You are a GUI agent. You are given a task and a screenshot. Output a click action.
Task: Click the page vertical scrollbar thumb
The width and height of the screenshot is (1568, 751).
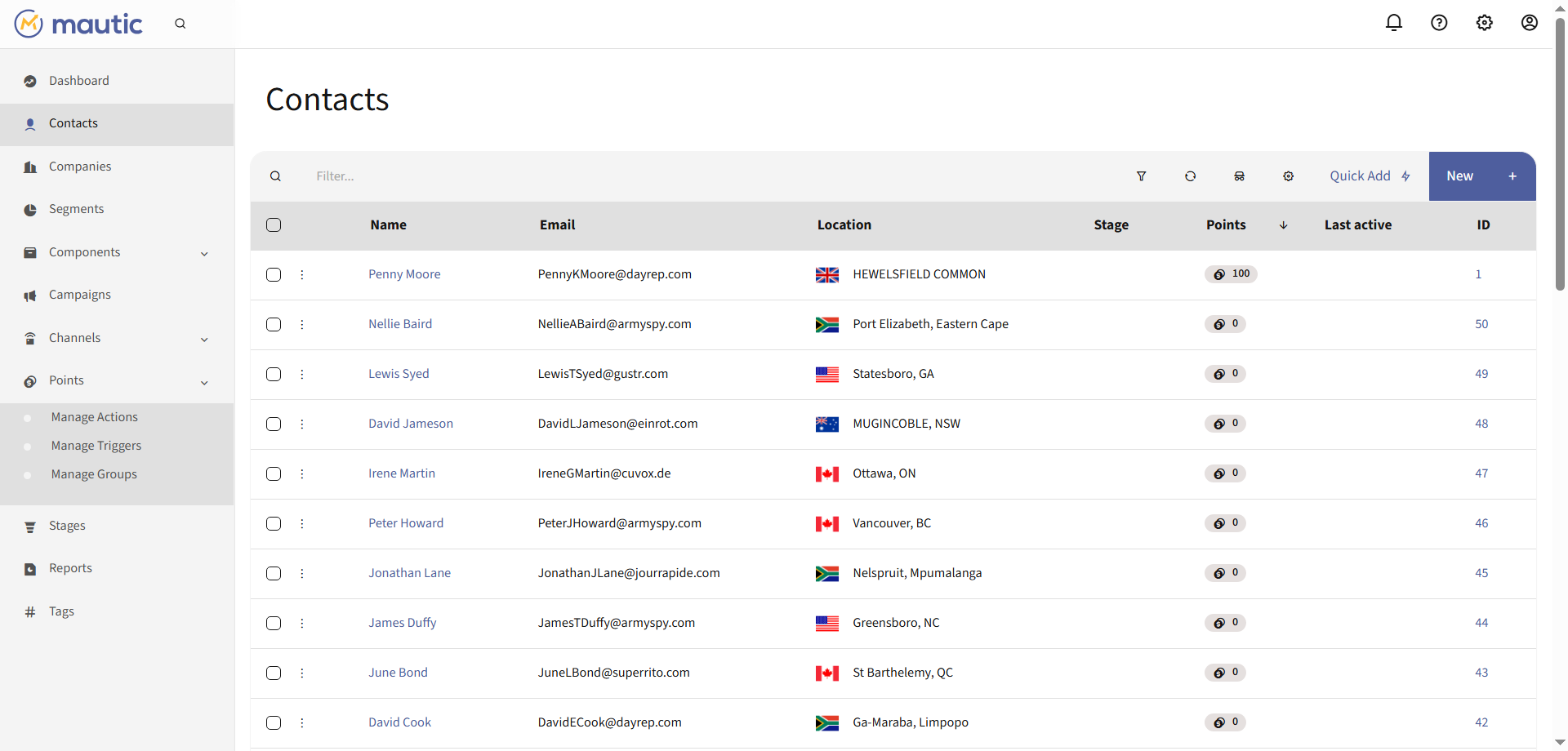1560,155
